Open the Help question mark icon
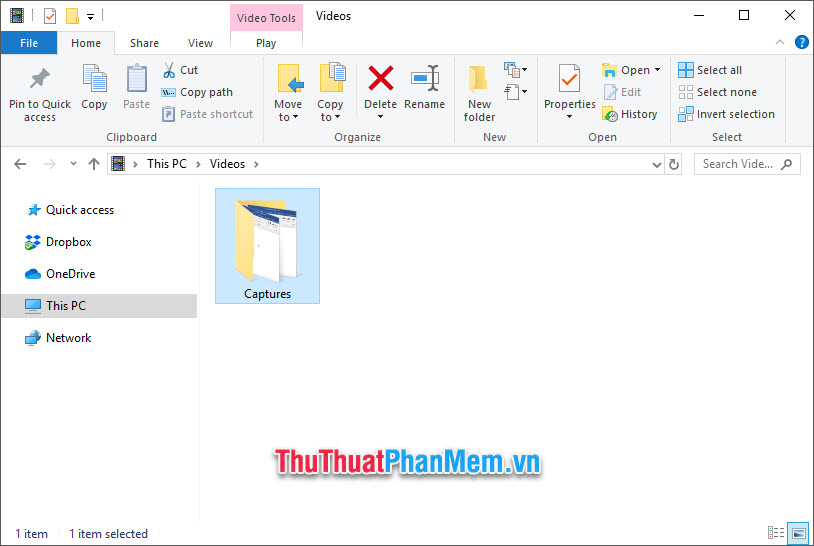 (802, 43)
